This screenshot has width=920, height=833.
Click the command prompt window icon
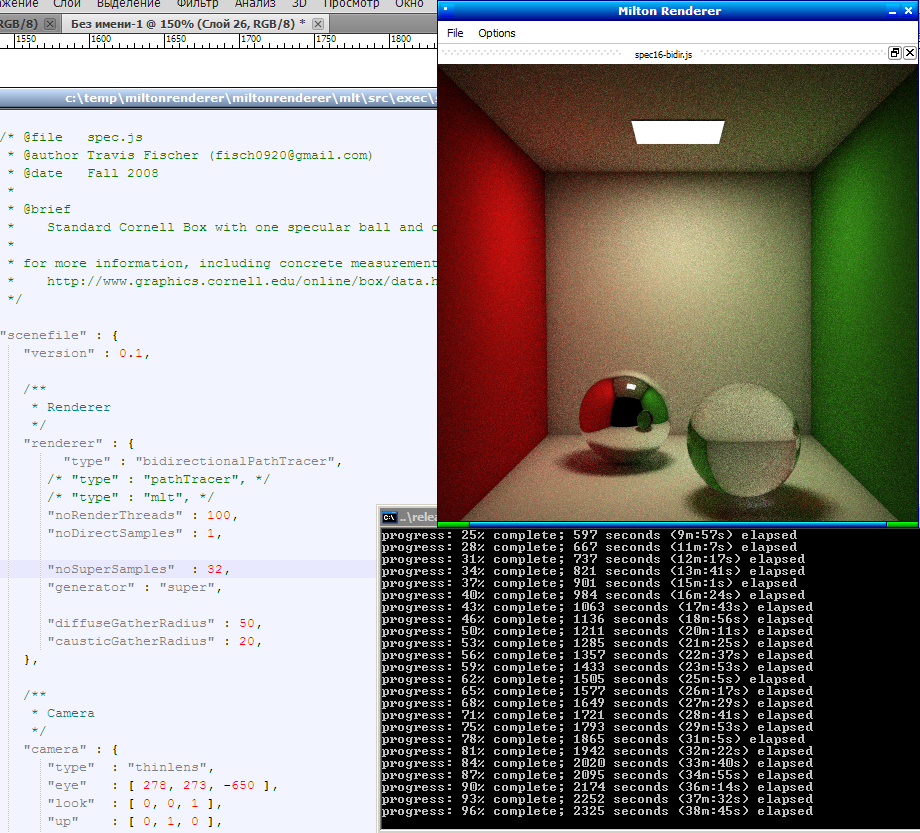(x=390, y=517)
